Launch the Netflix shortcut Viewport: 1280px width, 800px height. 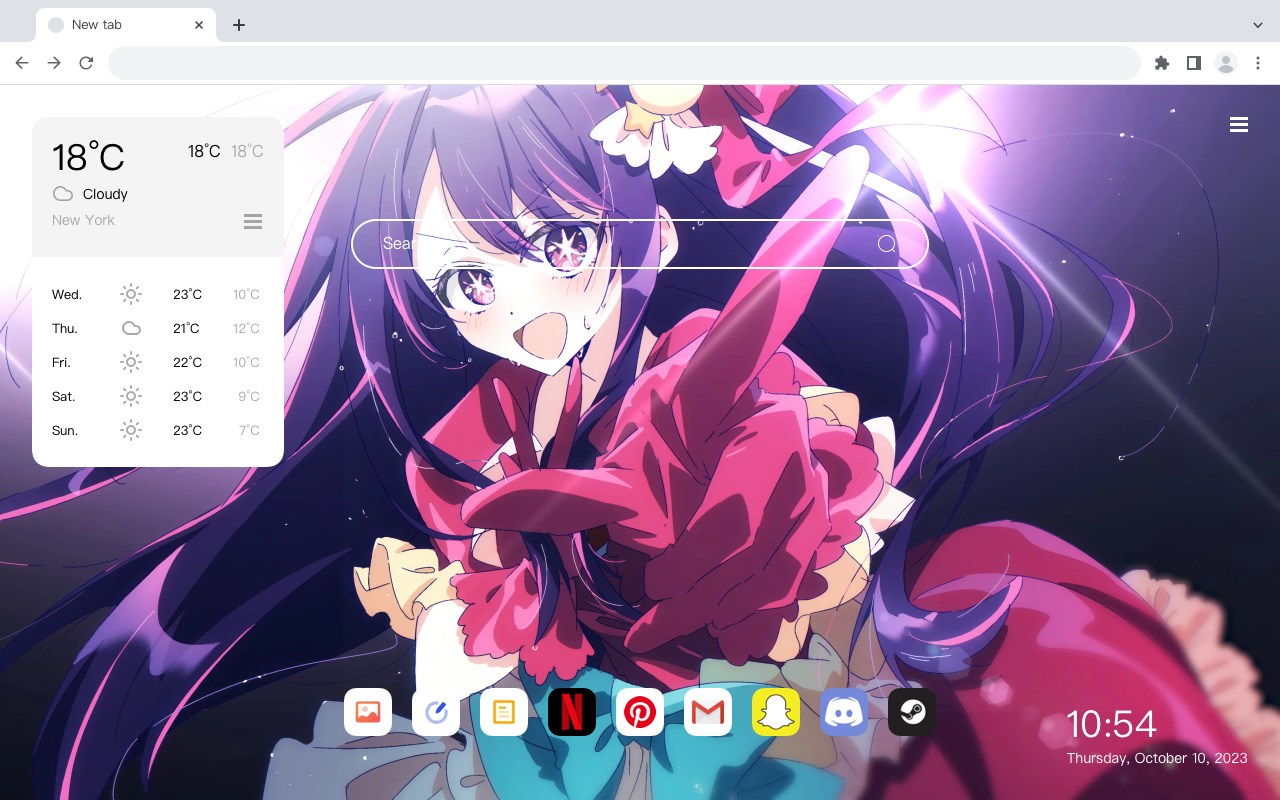(x=572, y=712)
